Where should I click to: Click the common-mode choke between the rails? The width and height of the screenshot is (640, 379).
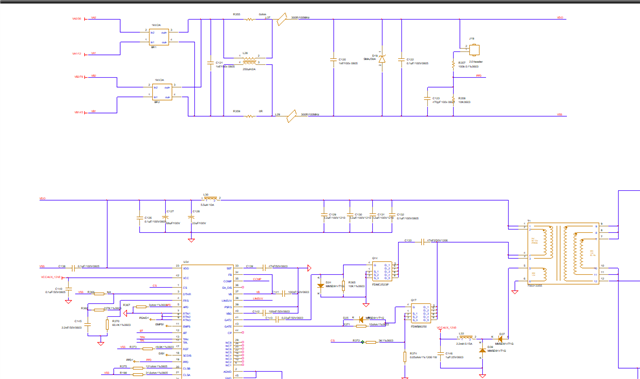[249, 61]
